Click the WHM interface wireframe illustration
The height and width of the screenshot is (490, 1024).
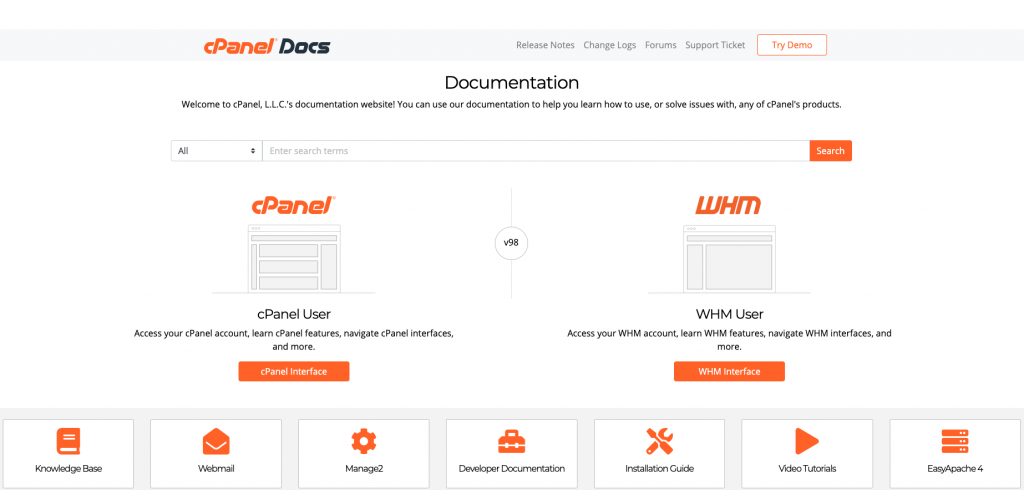point(729,259)
